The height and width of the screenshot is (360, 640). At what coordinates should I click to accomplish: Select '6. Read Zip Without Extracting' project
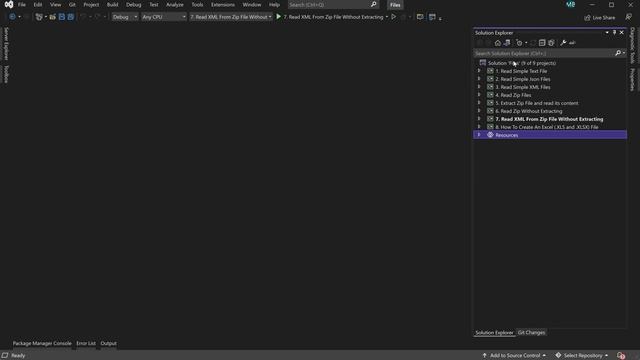click(x=529, y=111)
